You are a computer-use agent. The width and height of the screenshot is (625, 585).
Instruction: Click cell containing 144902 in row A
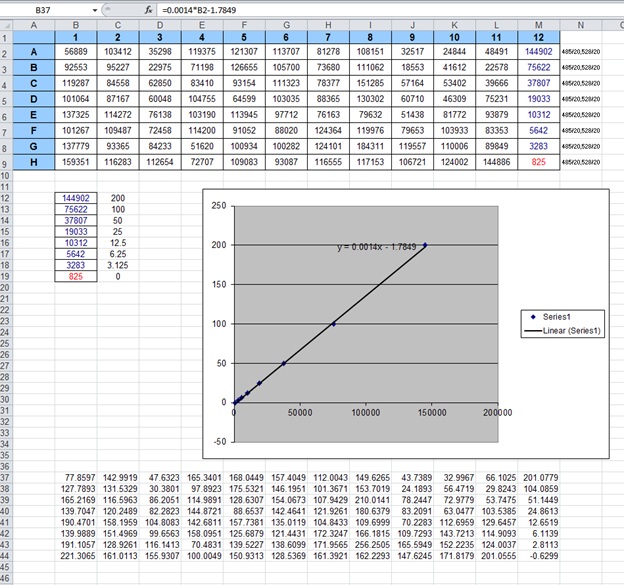538,50
